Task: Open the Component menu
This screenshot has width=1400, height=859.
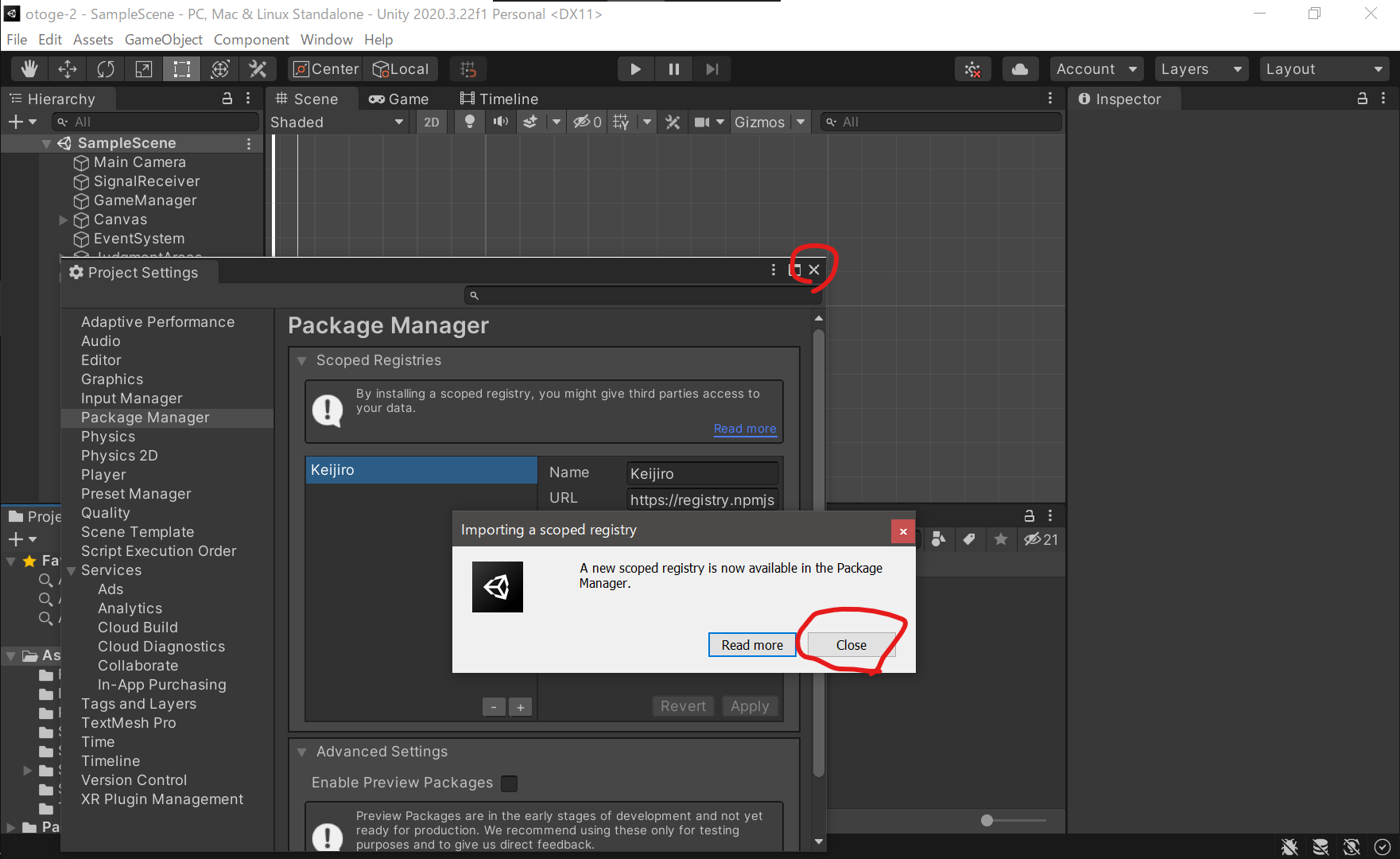Action: tap(251, 40)
